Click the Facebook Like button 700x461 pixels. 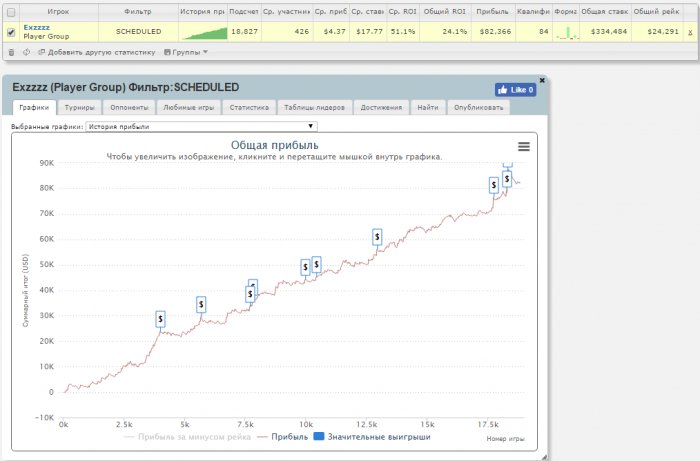tap(516, 90)
